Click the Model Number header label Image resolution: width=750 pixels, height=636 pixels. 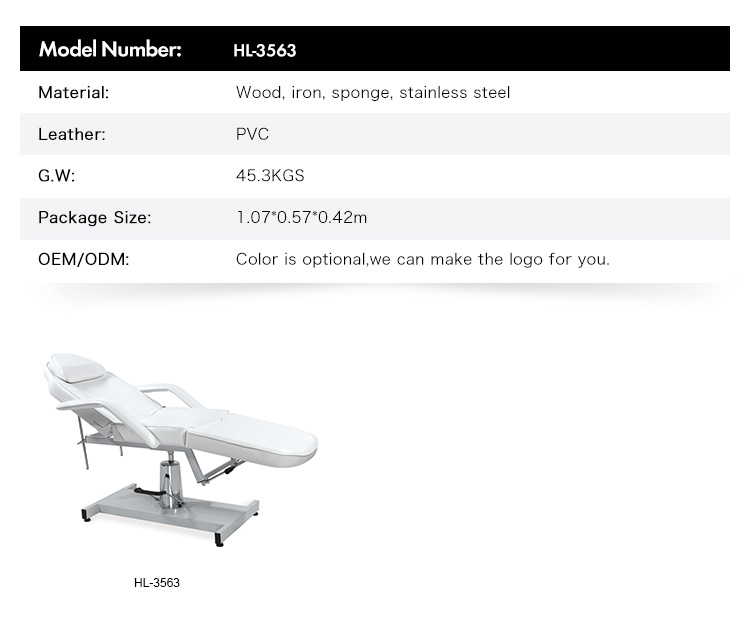coord(110,49)
